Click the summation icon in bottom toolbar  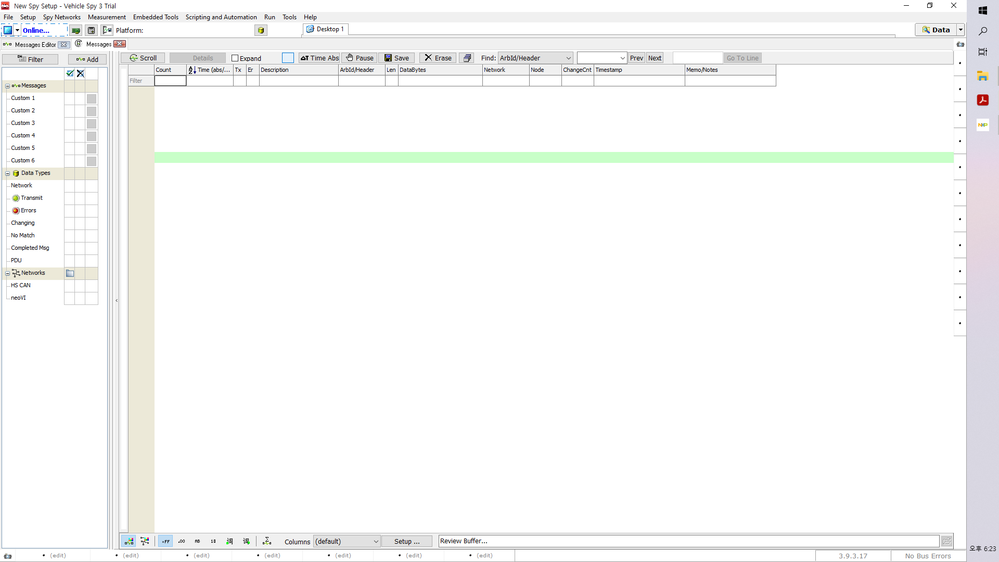[x=267, y=541]
